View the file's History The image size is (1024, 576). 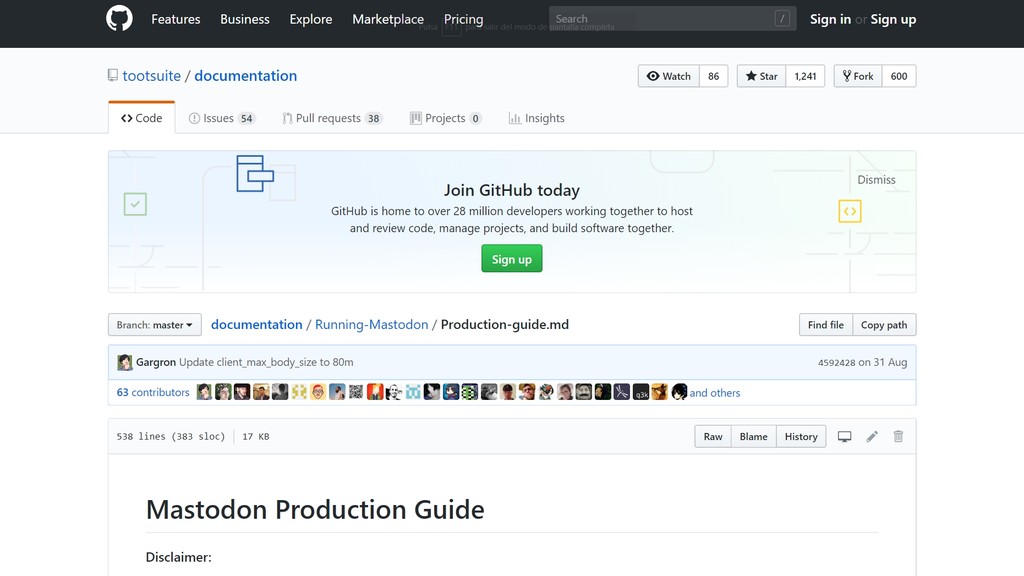click(800, 436)
